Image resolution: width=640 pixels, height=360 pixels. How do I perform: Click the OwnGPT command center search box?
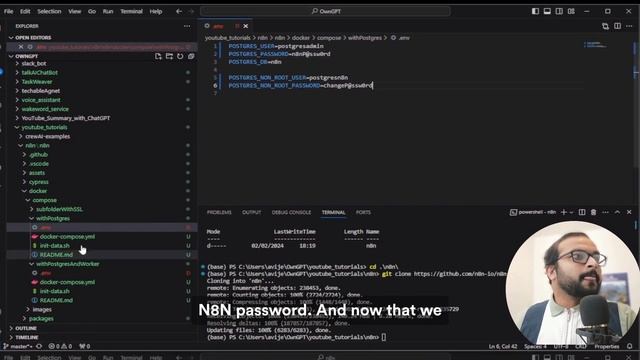coord(325,11)
